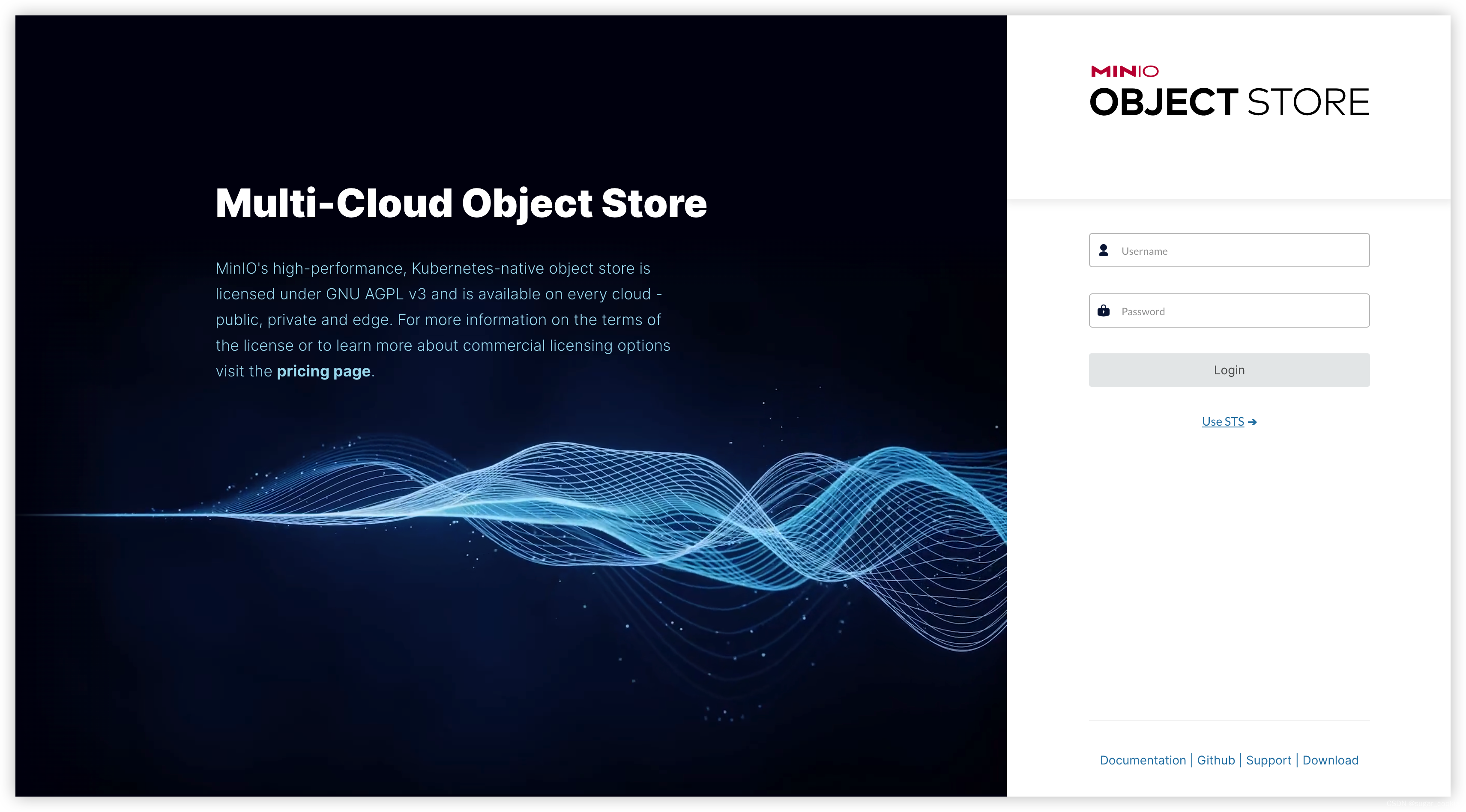
Task: Click the red MinIO logo
Action: click(1124, 71)
